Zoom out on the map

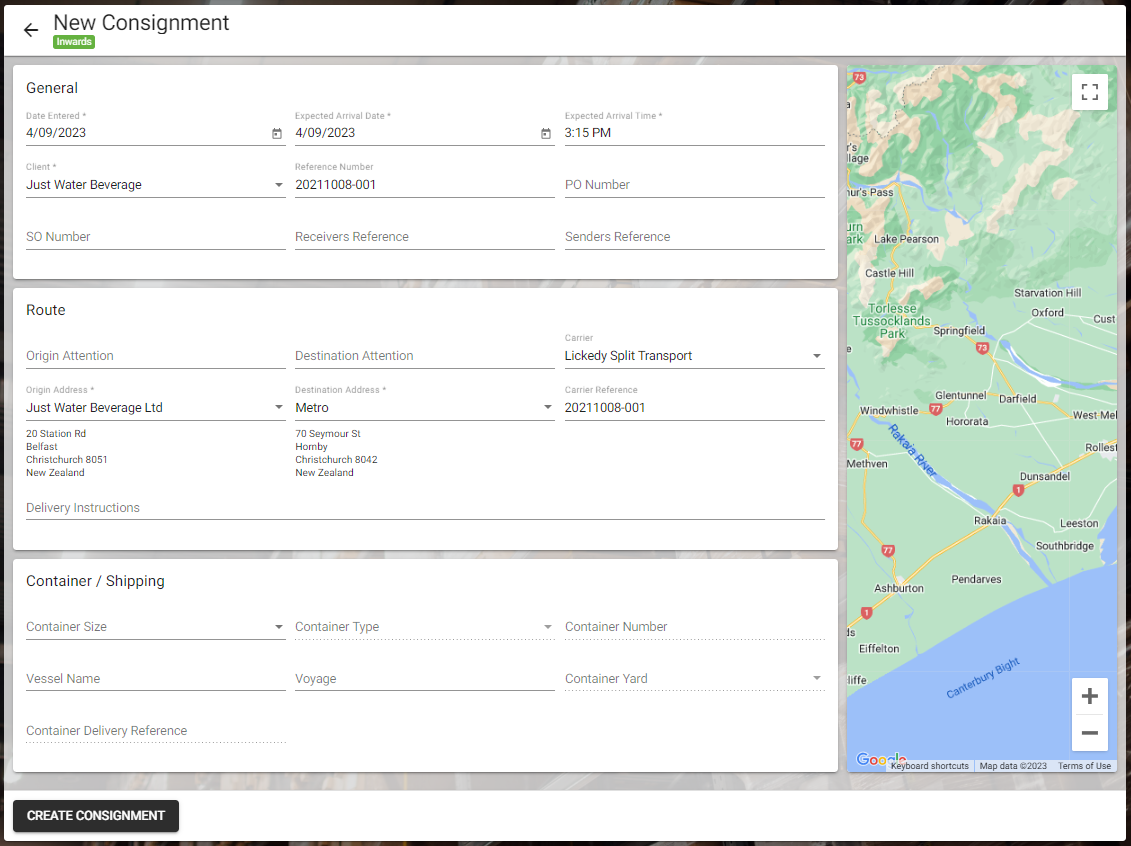[1090, 733]
